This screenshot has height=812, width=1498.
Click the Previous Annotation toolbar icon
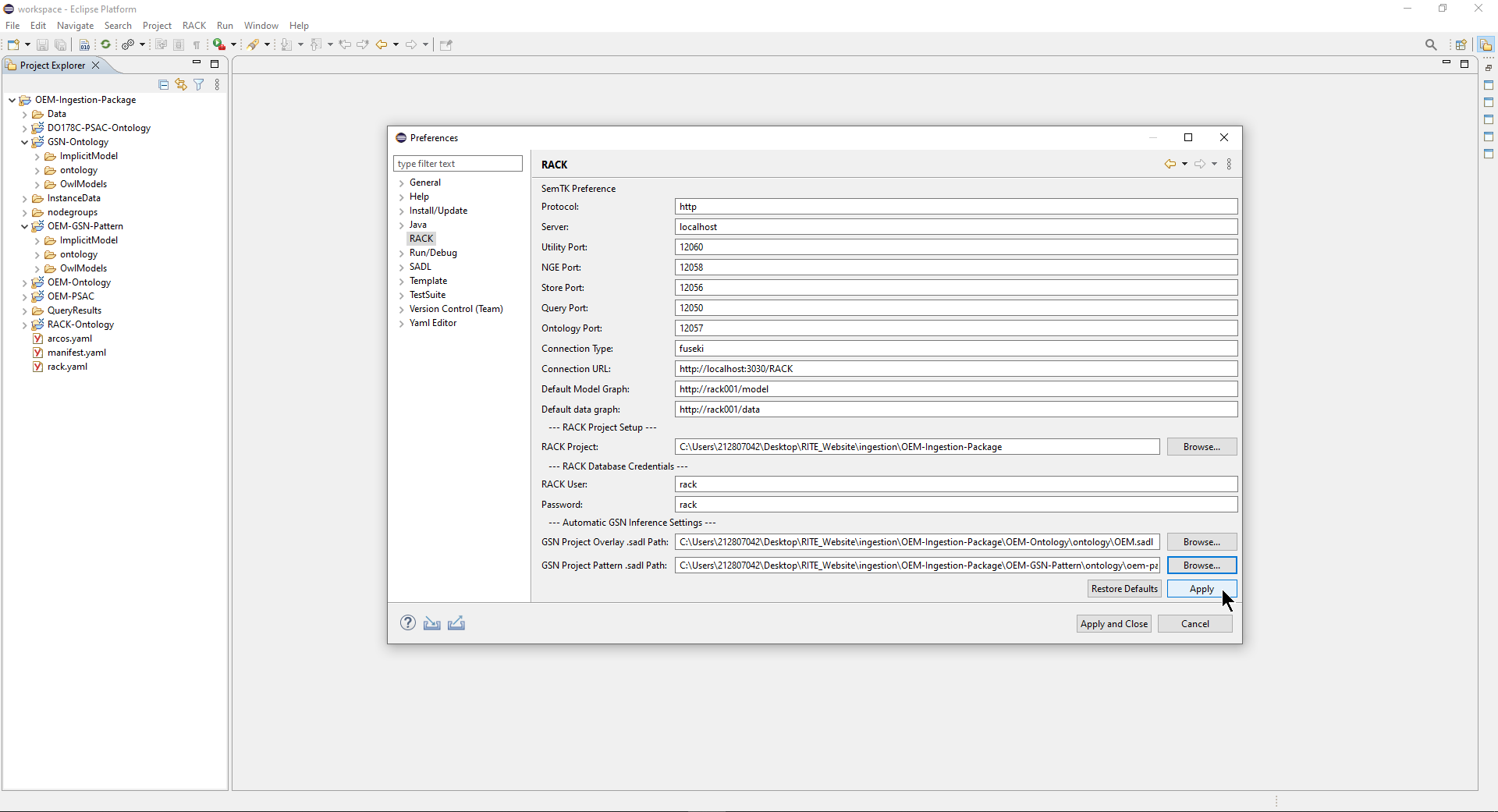pyautogui.click(x=316, y=44)
